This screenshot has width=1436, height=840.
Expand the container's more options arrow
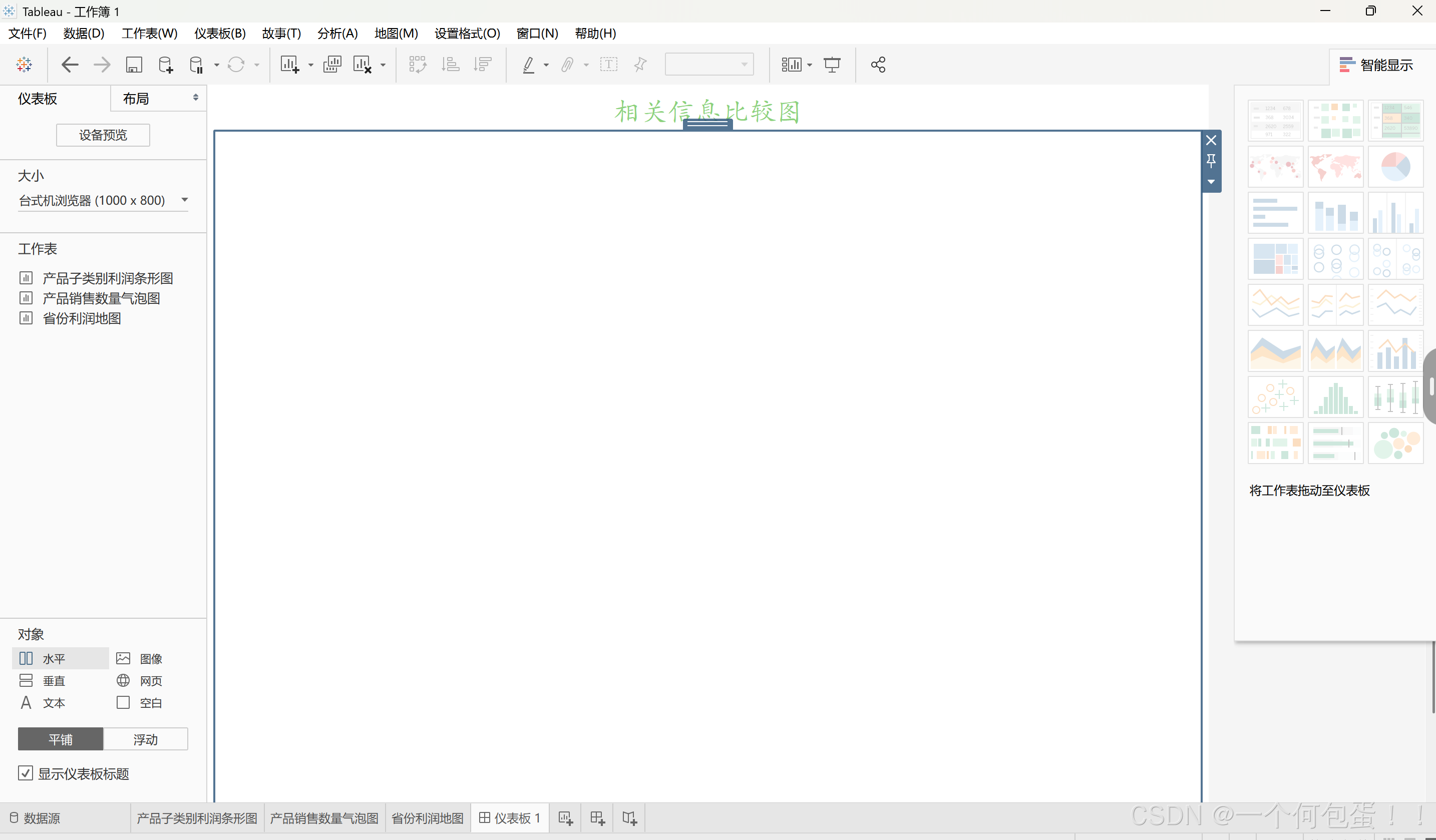1211,182
